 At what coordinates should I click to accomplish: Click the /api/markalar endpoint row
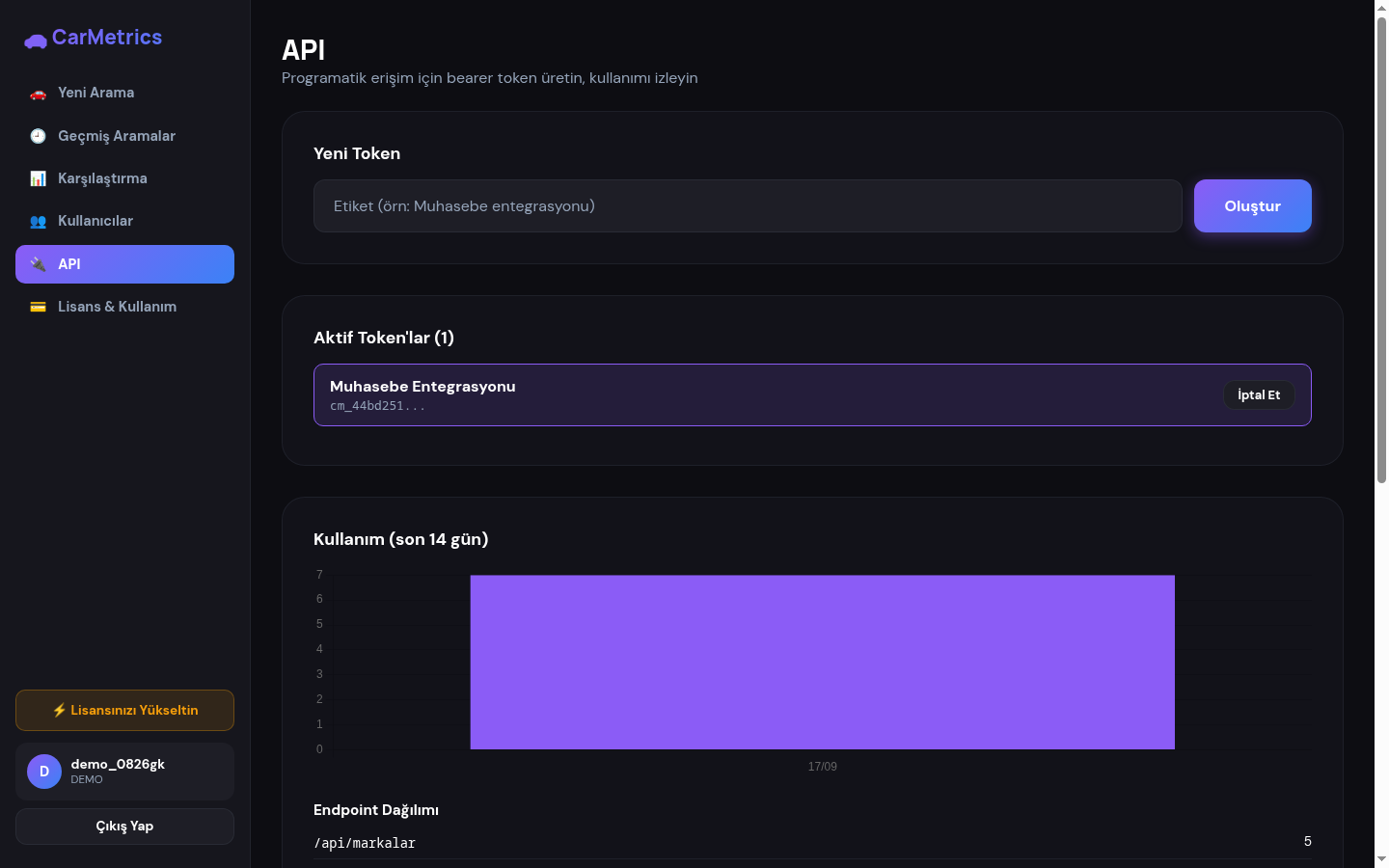(x=812, y=843)
